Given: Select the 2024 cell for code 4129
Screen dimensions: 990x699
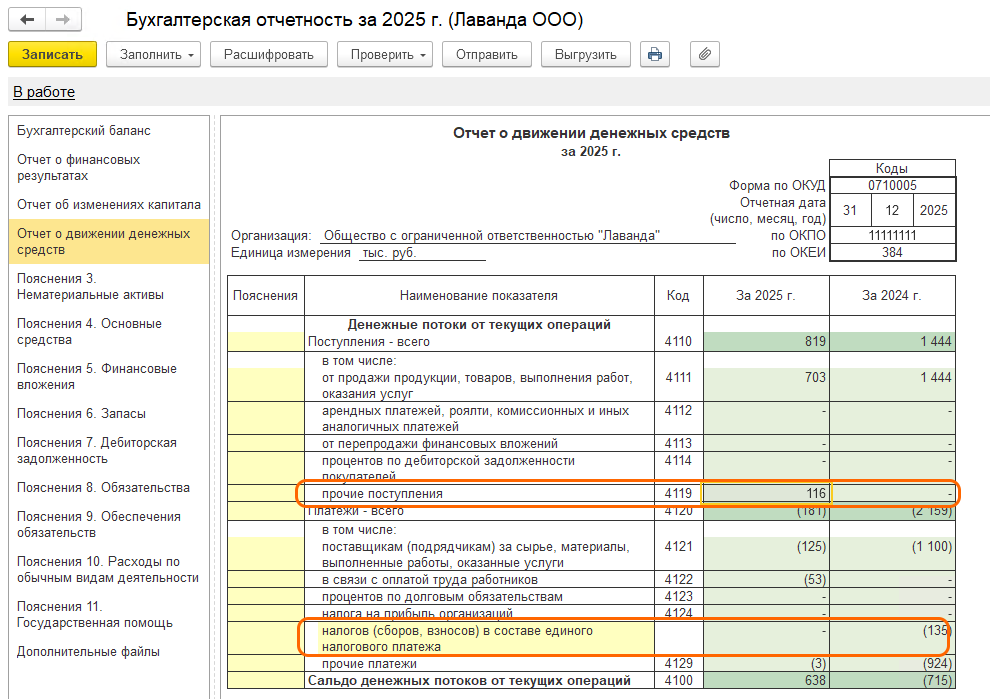Looking at the screenshot, I should 892,664.
